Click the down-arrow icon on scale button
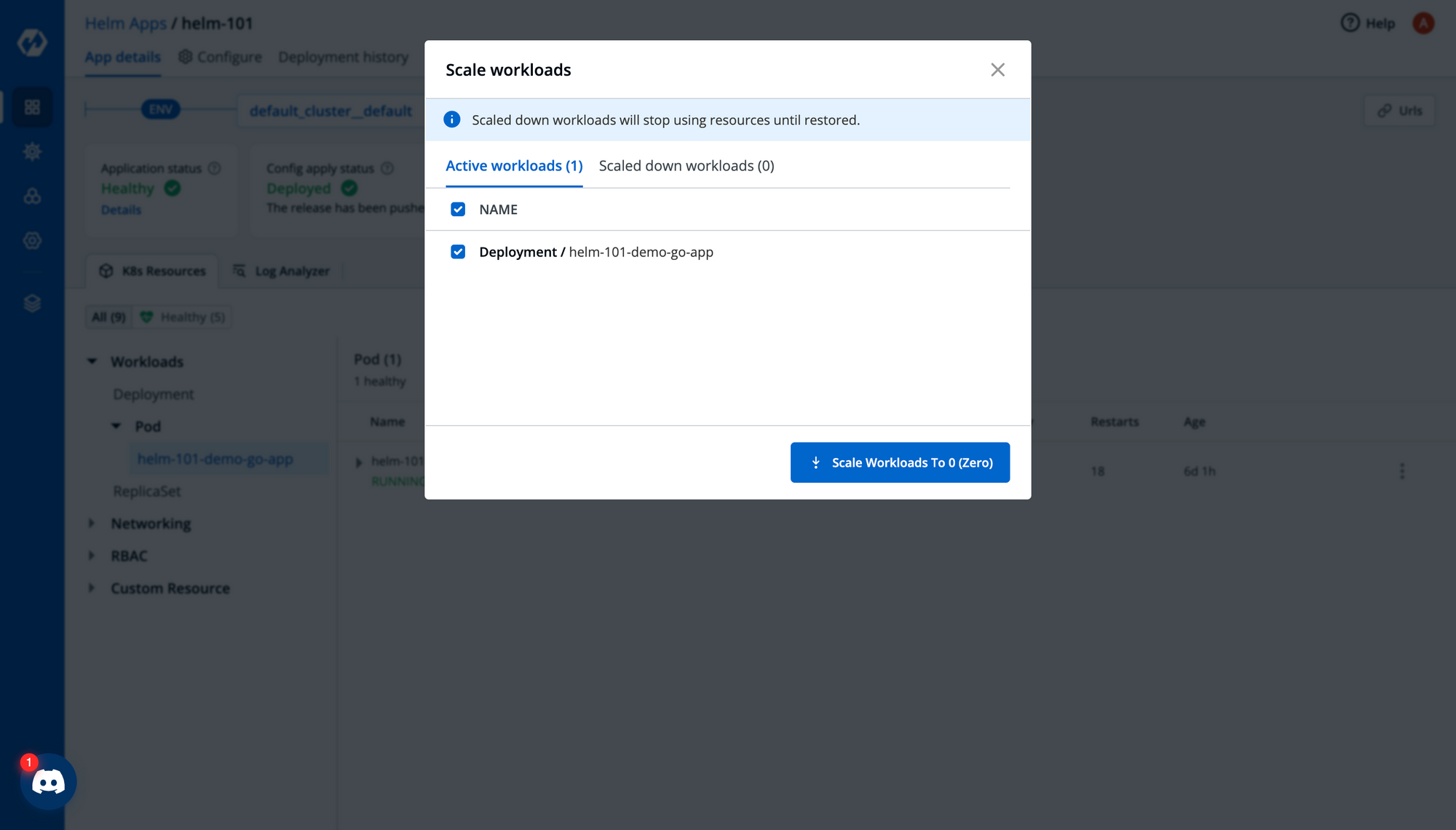1456x830 pixels. point(815,462)
